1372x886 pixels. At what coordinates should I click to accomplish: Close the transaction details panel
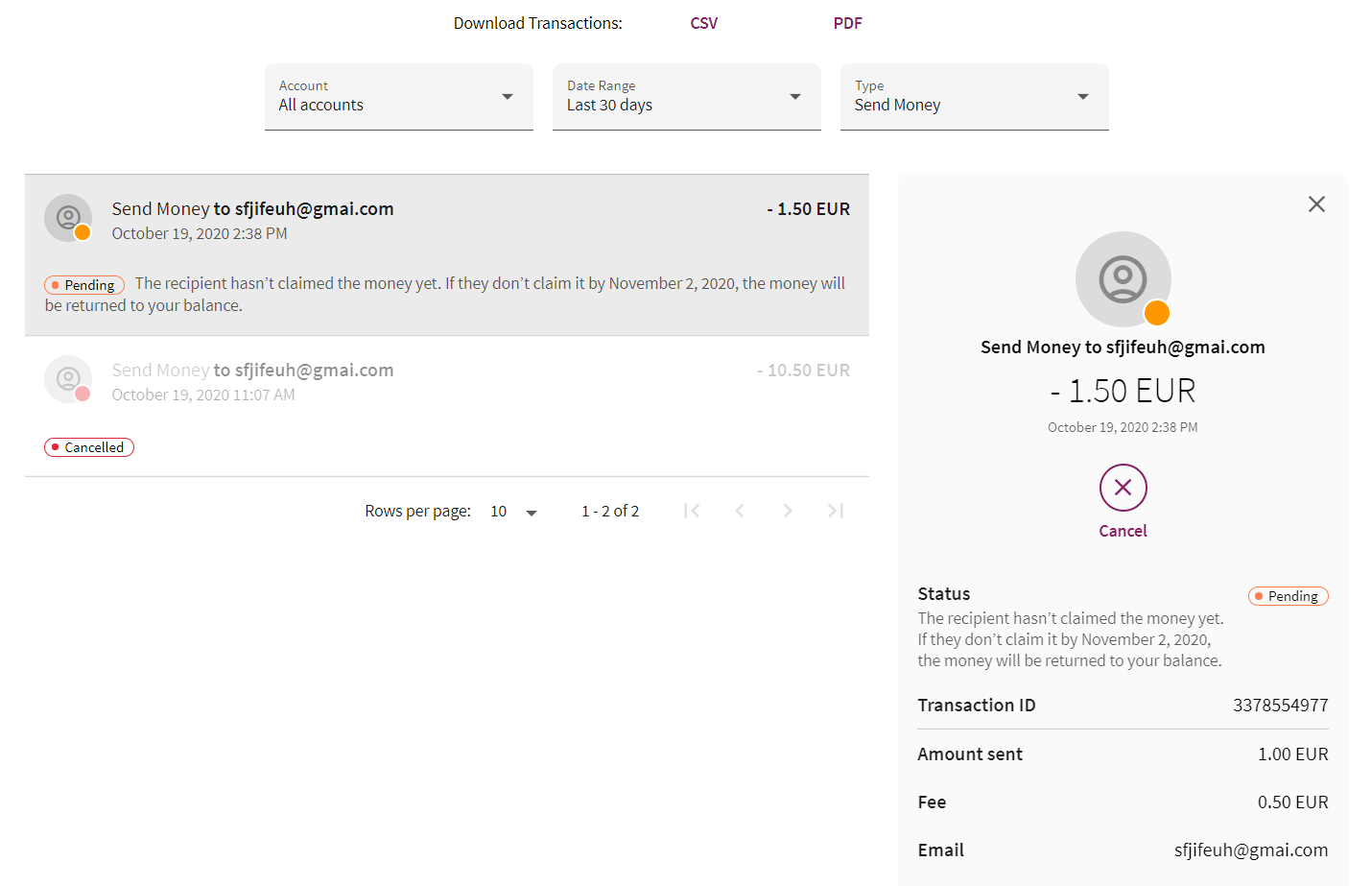coord(1316,204)
